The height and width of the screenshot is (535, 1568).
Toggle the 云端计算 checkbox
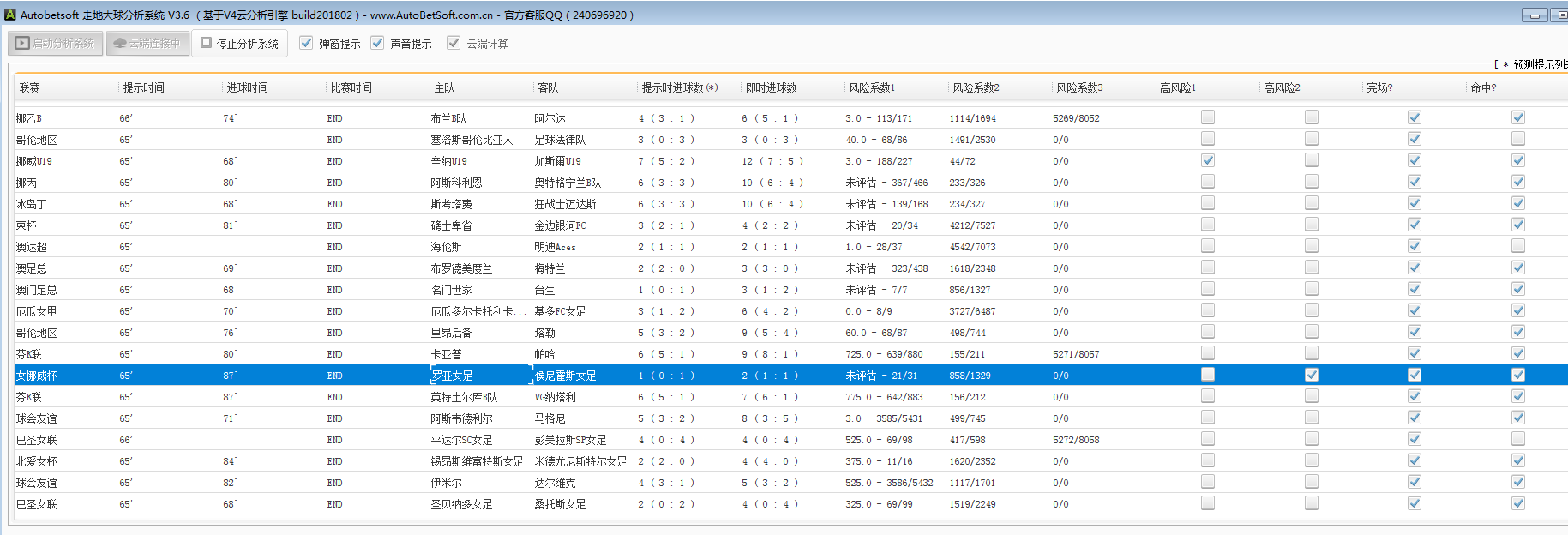(454, 43)
